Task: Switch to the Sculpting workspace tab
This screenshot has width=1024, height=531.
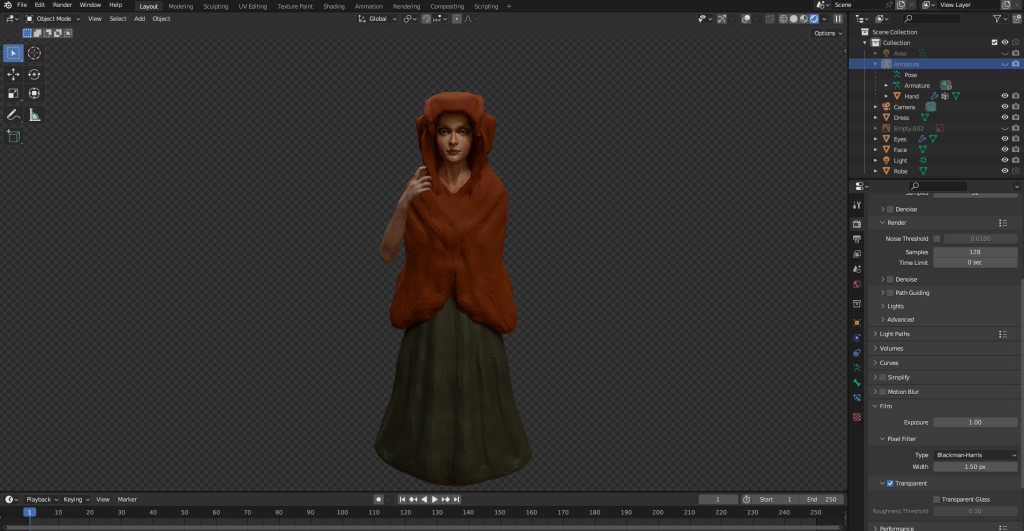Action: pos(216,6)
